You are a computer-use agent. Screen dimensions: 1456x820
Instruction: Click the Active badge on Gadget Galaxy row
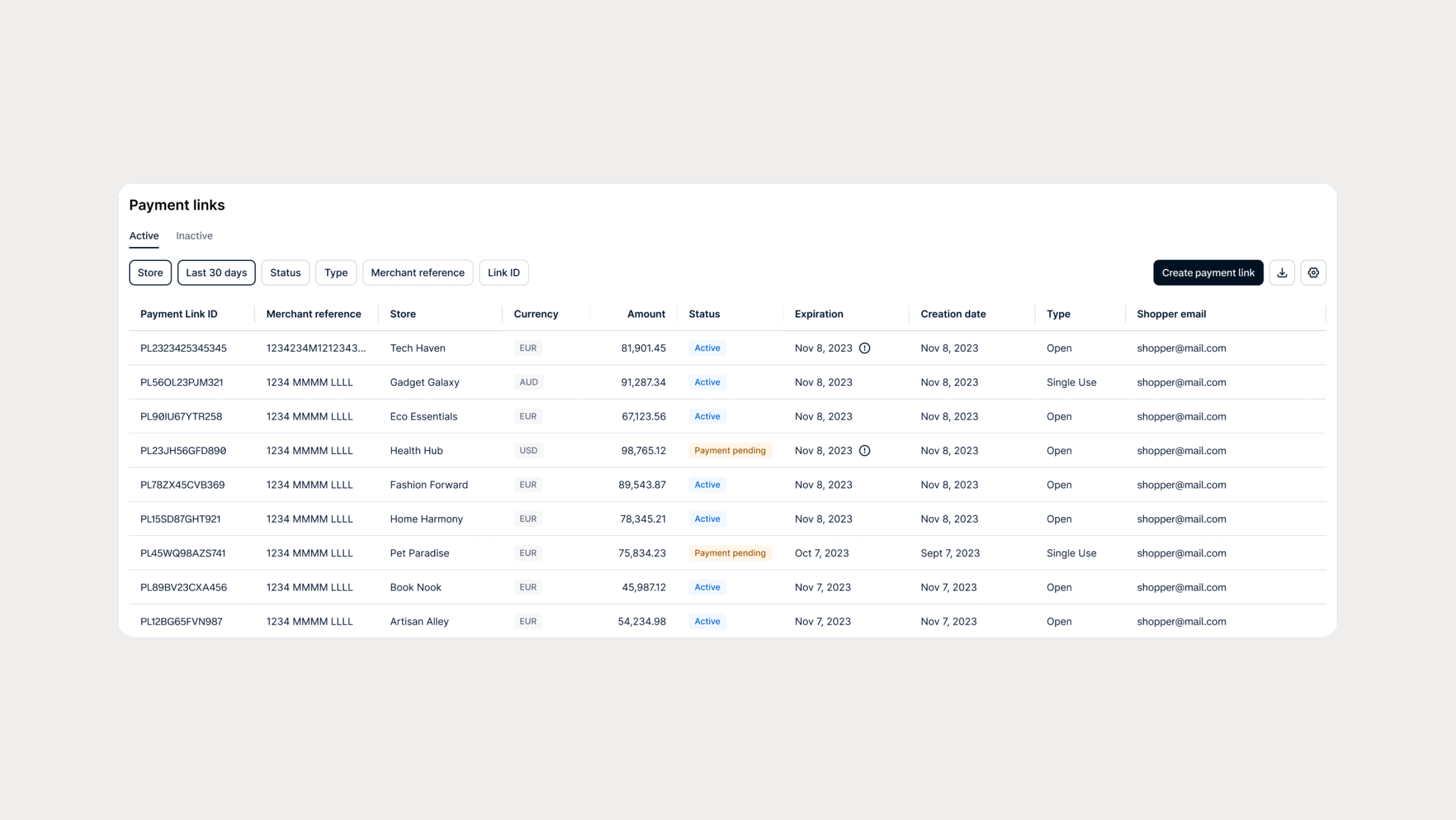point(707,382)
